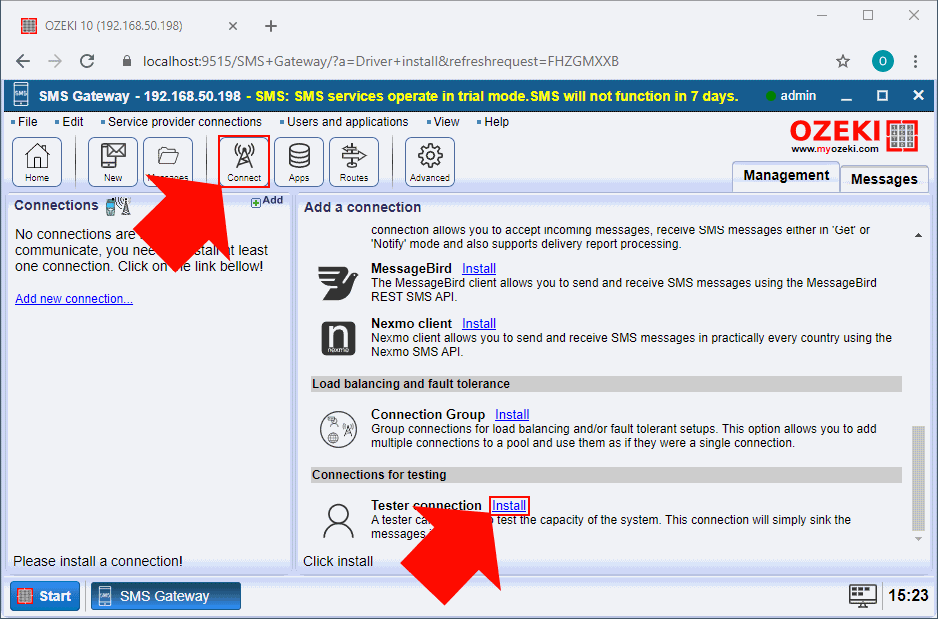
Task: Click the monitor icon in the system tray
Action: click(863, 596)
